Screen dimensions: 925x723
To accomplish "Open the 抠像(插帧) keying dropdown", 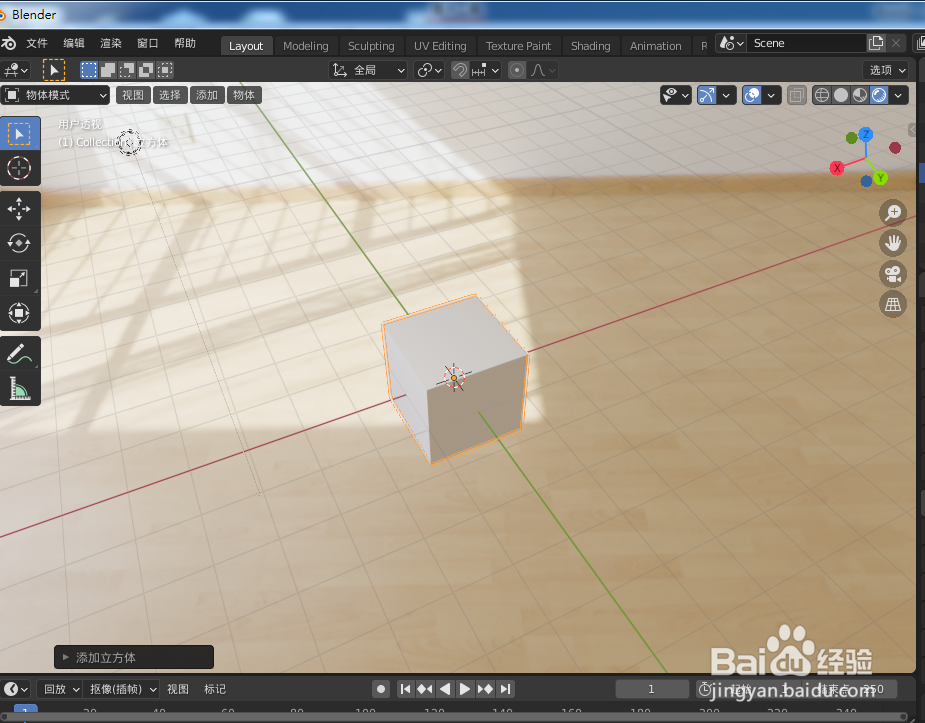I will pos(122,689).
